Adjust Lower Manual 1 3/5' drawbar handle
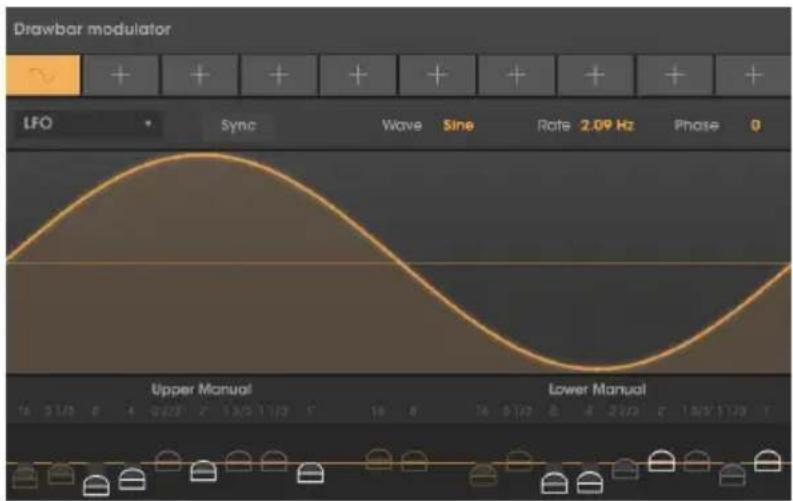 [x=697, y=461]
